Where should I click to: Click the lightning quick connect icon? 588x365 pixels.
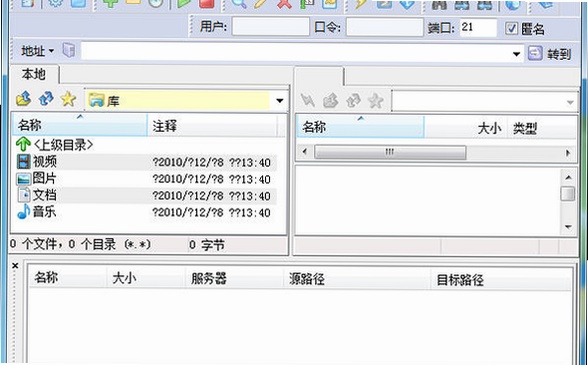click(361, 4)
